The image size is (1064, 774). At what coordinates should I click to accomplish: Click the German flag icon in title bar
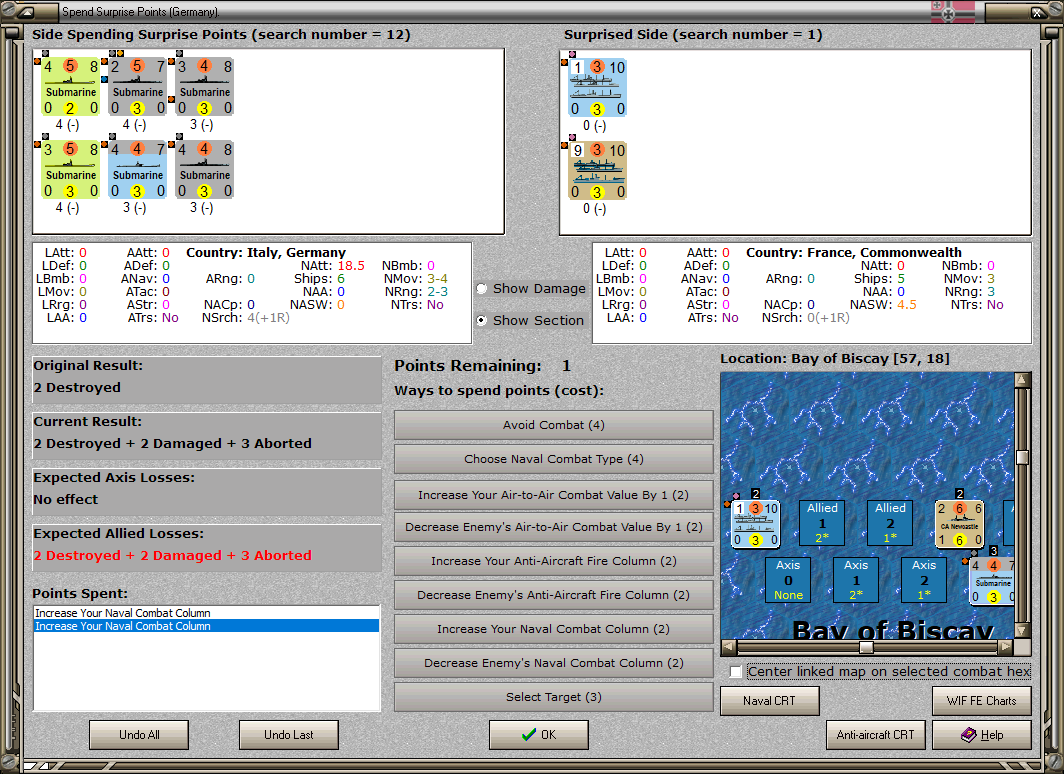tap(953, 12)
